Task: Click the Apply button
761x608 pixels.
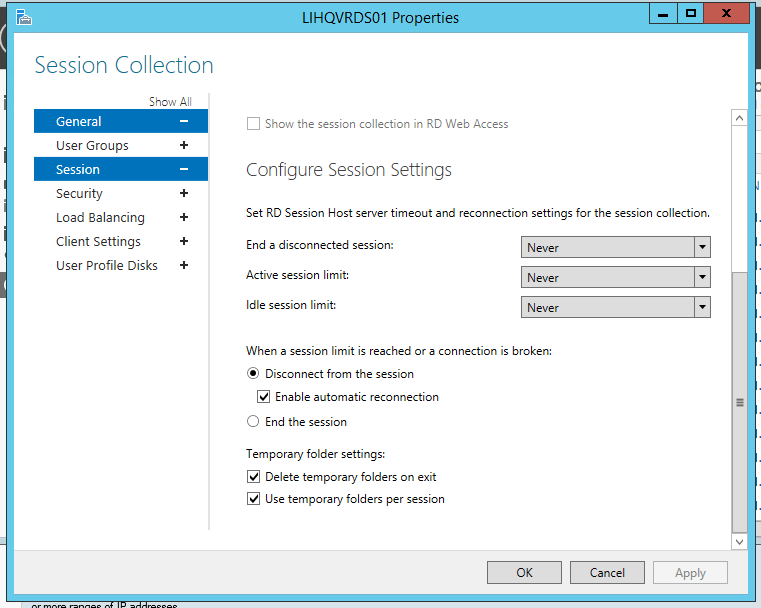Action: click(690, 573)
